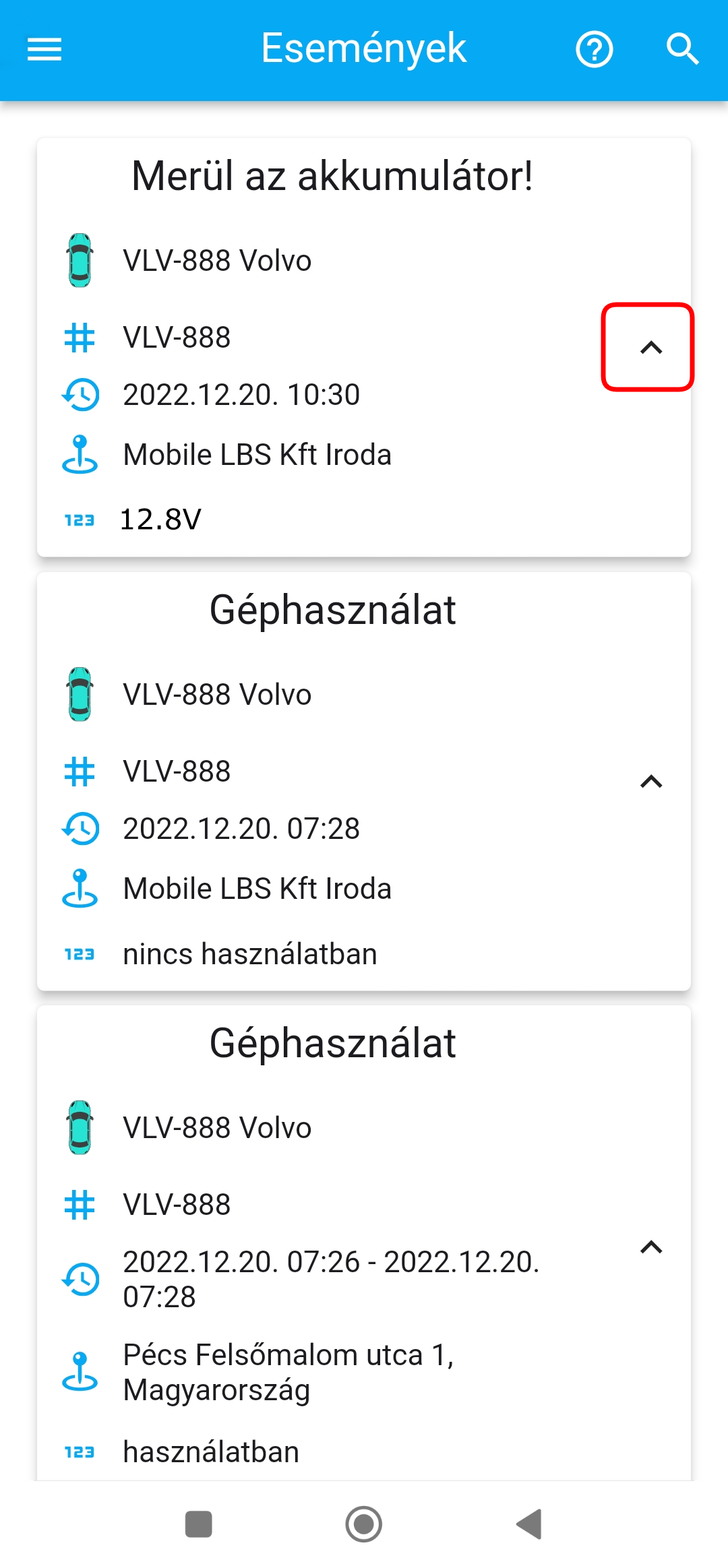Image resolution: width=728 pixels, height=1568 pixels.
Task: Tap the hash icon in battery alert card
Action: pyautogui.click(x=80, y=338)
